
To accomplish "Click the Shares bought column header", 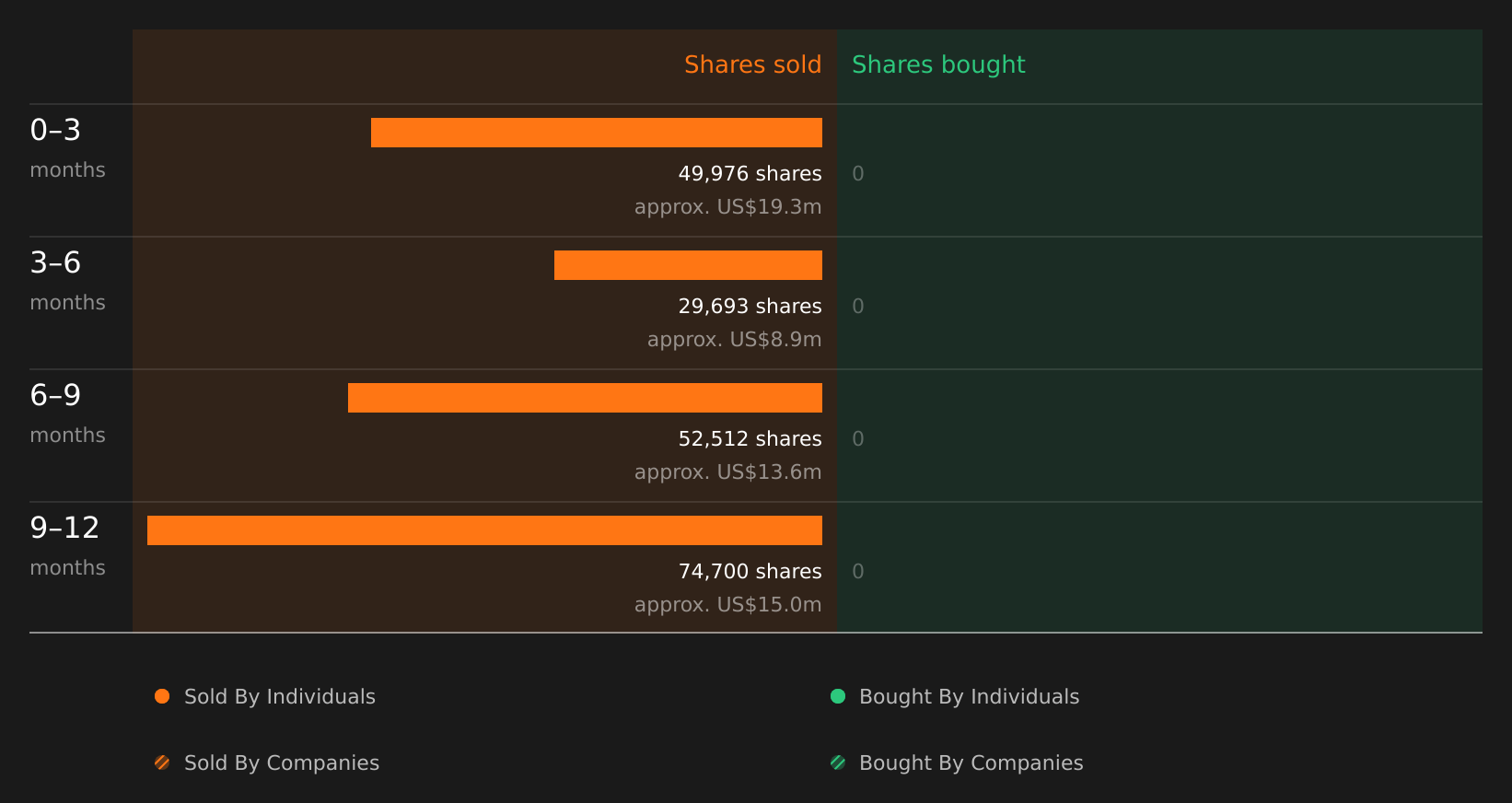I will click(x=938, y=64).
